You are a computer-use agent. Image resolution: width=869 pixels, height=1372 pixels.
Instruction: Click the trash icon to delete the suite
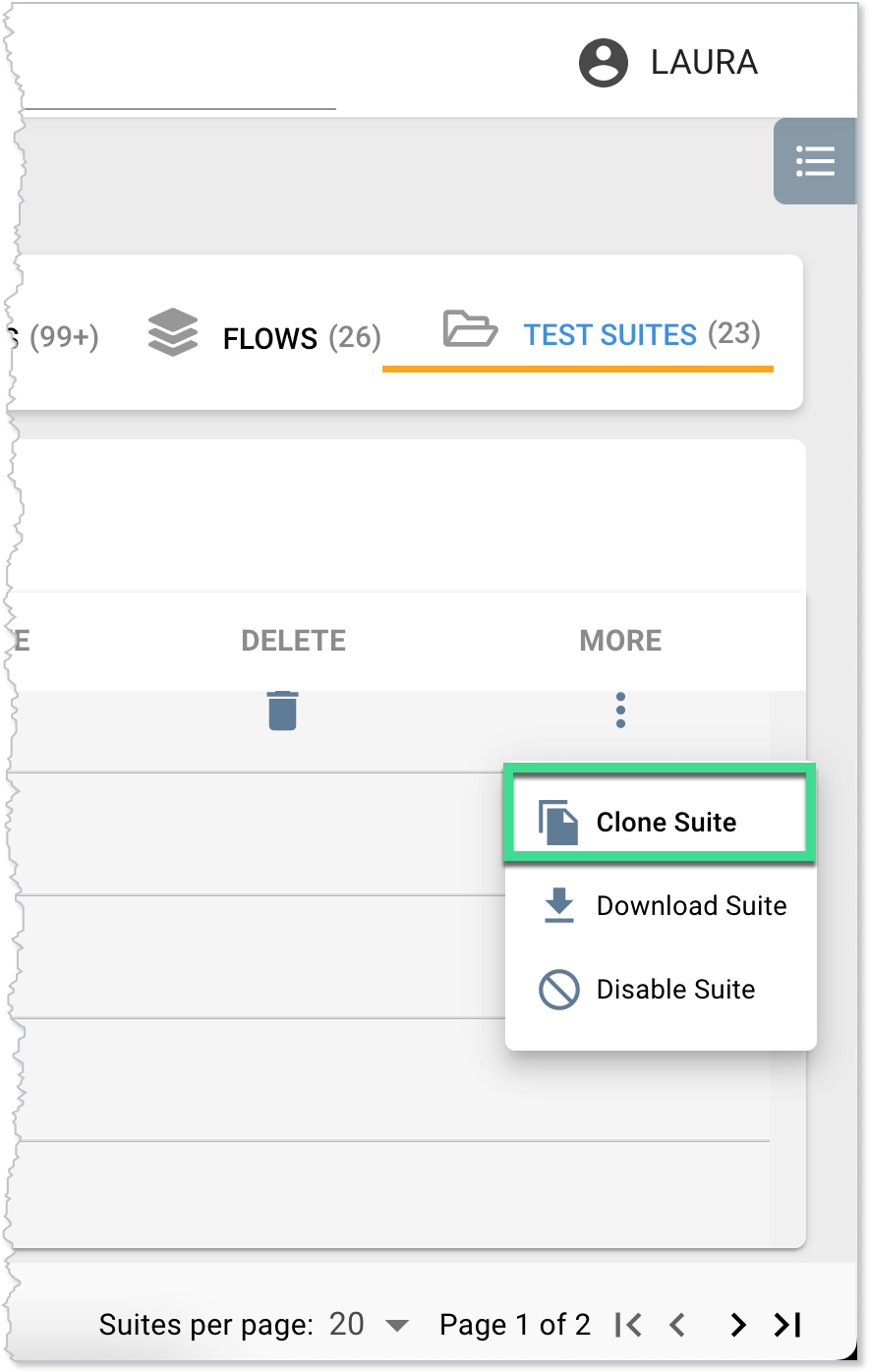282,710
